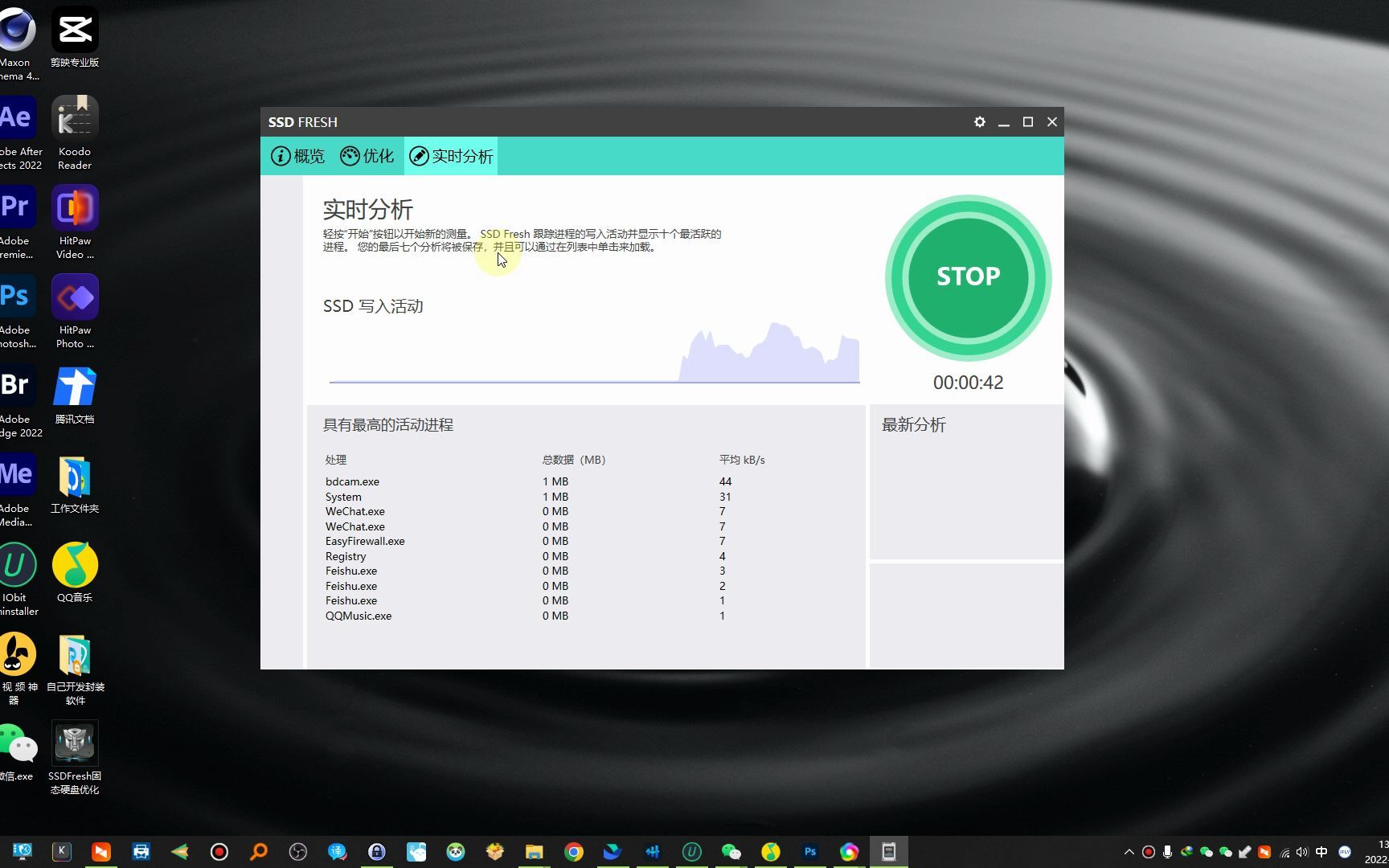Open SSDFresh固态硬盘优化 desktop icon
This screenshot has height=868, width=1389.
coord(75,758)
